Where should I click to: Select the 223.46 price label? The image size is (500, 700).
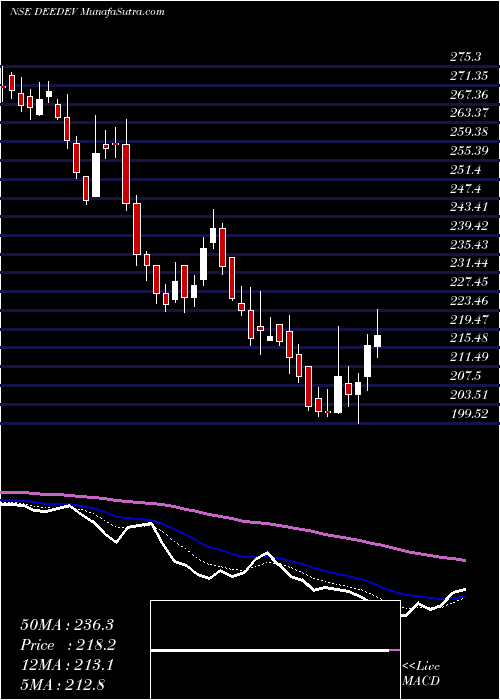468,301
